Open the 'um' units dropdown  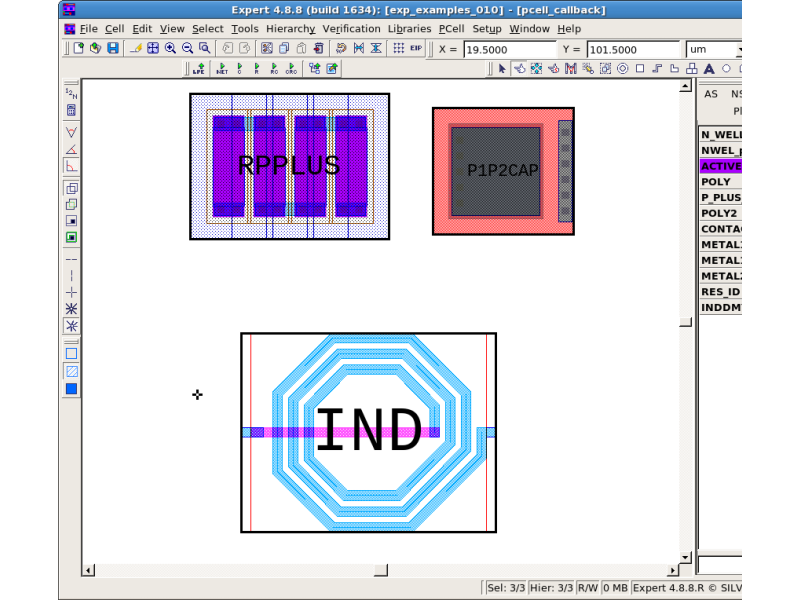713,49
